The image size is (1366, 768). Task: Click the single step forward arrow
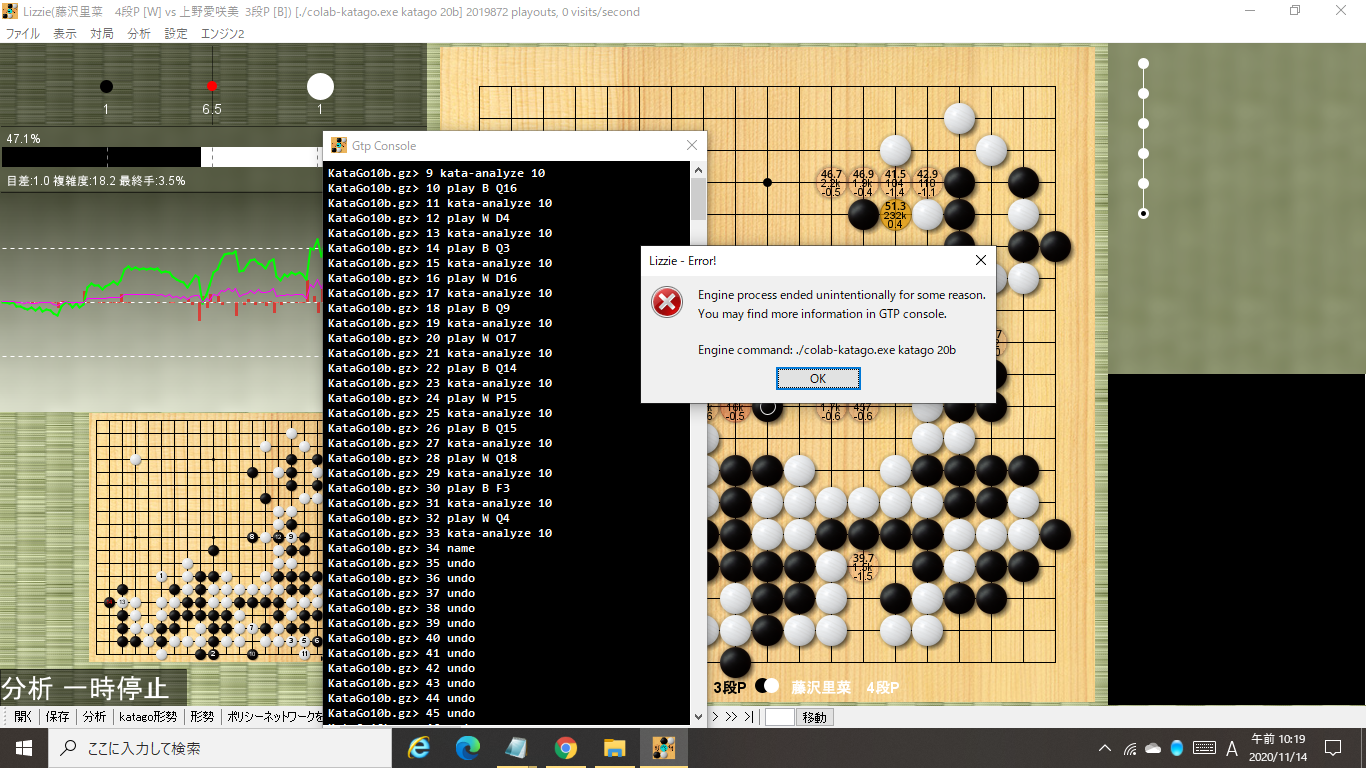(x=715, y=717)
